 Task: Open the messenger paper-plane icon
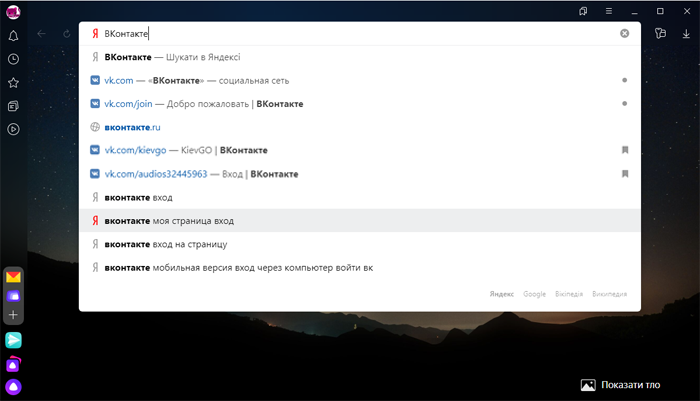pos(13,340)
